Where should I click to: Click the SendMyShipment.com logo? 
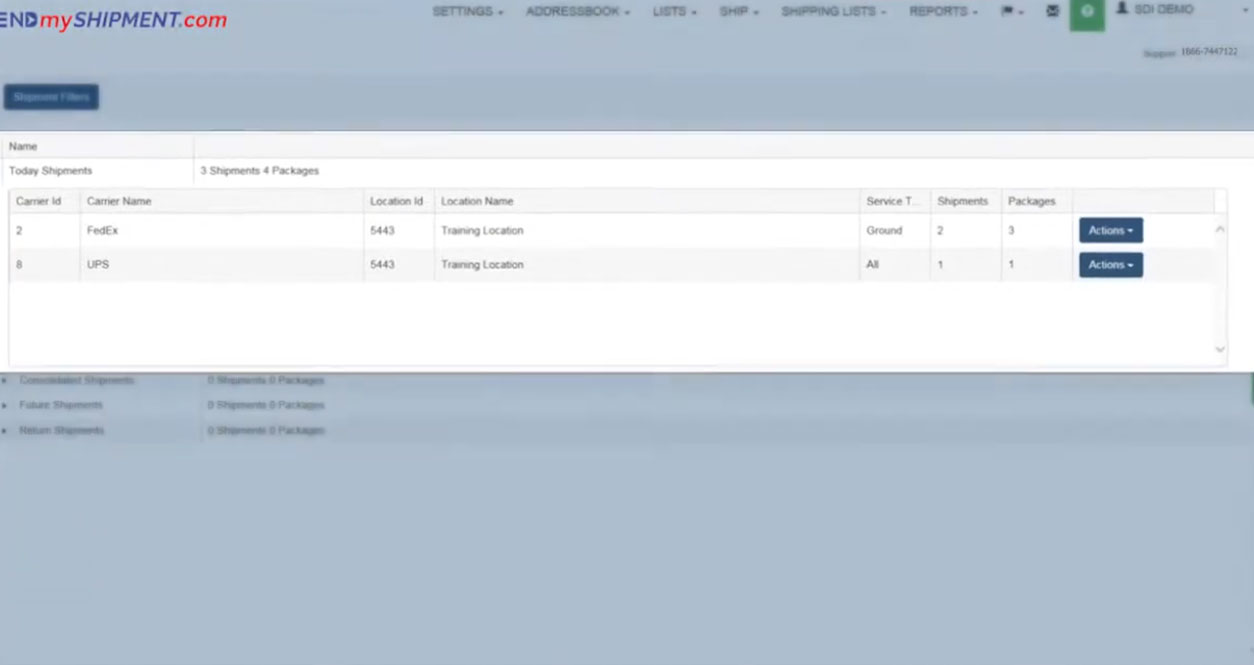tap(112, 20)
